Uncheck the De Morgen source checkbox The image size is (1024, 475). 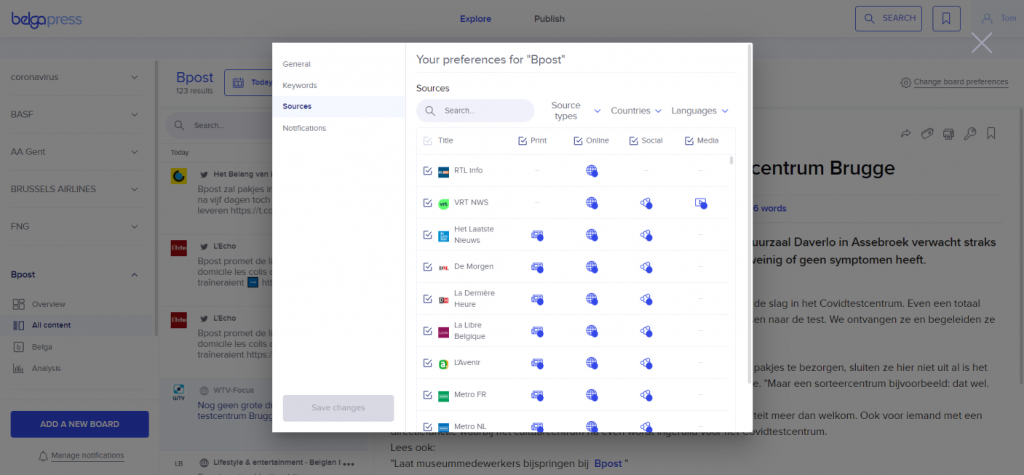click(428, 267)
